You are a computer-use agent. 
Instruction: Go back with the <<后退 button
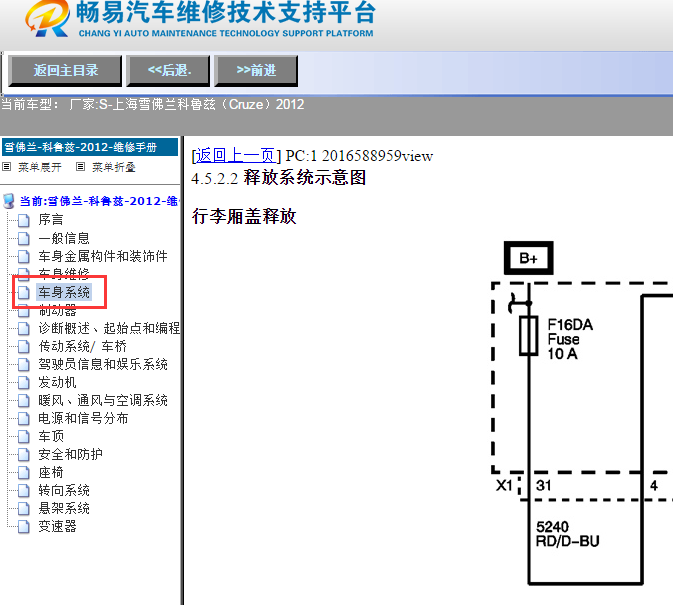(x=168, y=70)
